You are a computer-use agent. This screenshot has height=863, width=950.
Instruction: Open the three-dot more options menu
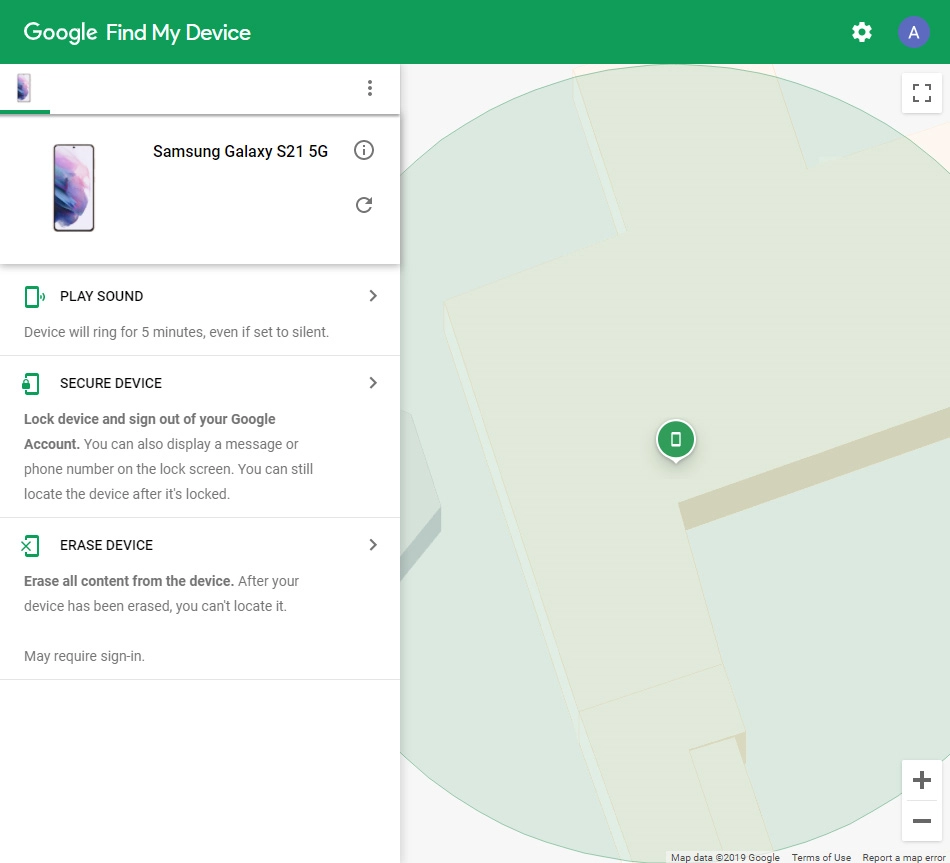coord(370,88)
